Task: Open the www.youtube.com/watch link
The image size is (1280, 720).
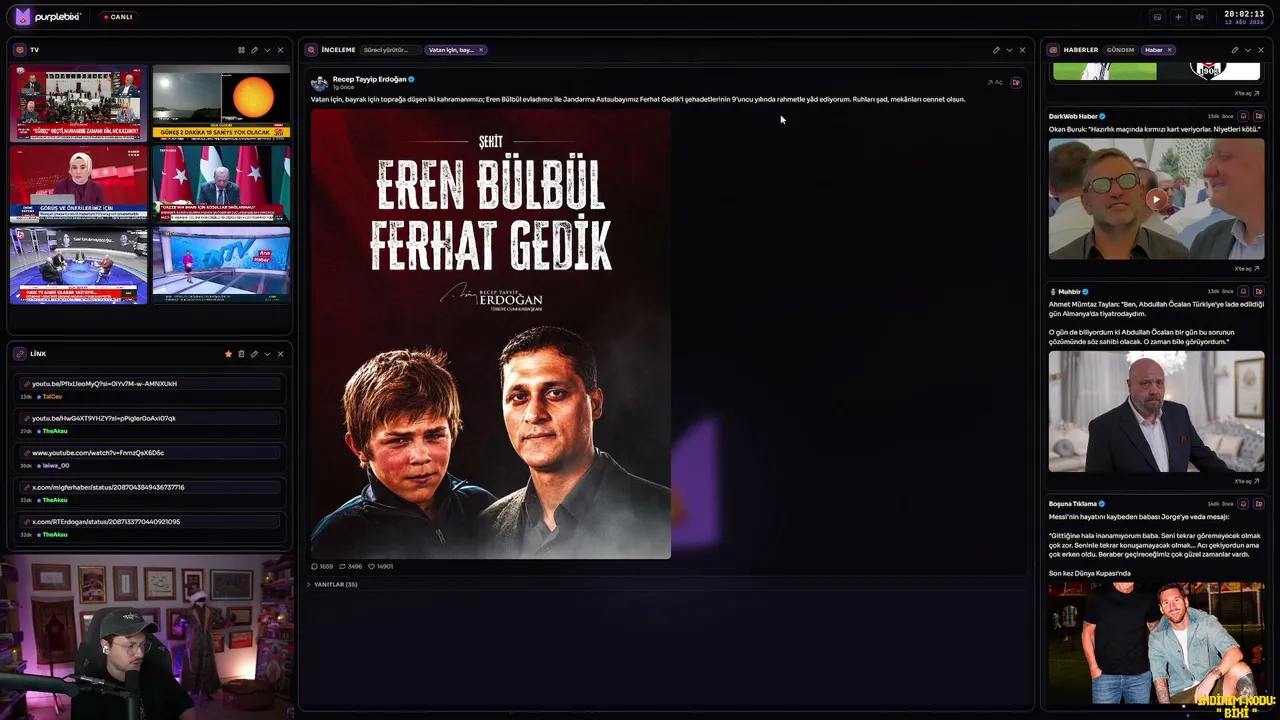Action: (151, 453)
